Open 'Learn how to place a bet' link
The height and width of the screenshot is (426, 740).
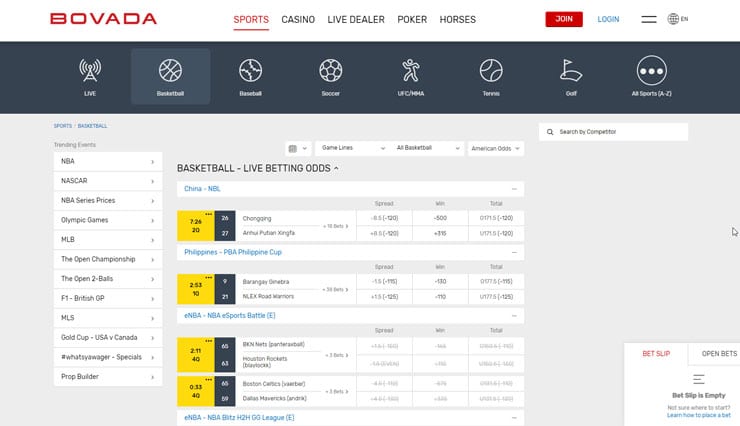(698, 415)
